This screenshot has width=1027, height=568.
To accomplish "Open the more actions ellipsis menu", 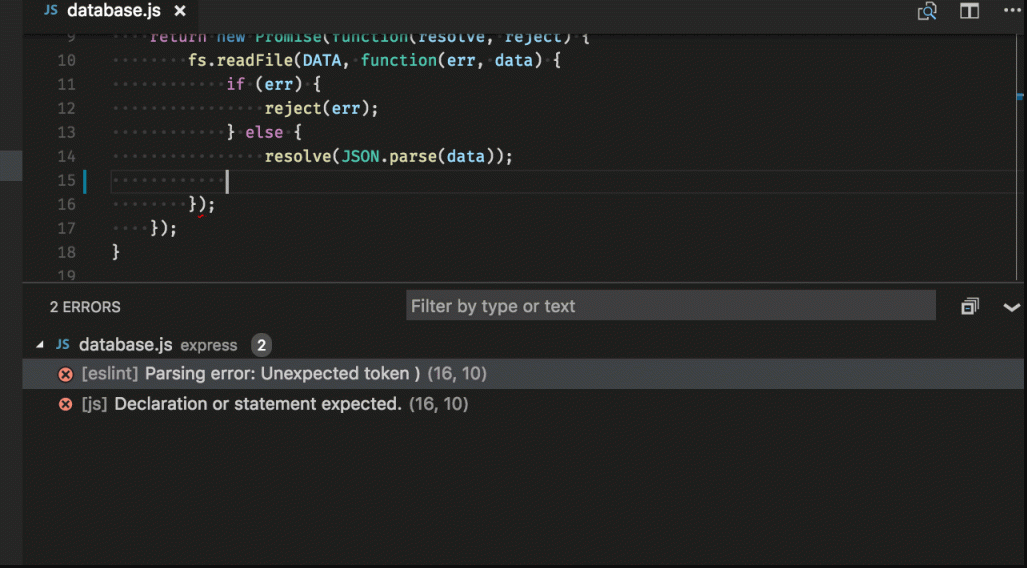I will (x=1012, y=10).
